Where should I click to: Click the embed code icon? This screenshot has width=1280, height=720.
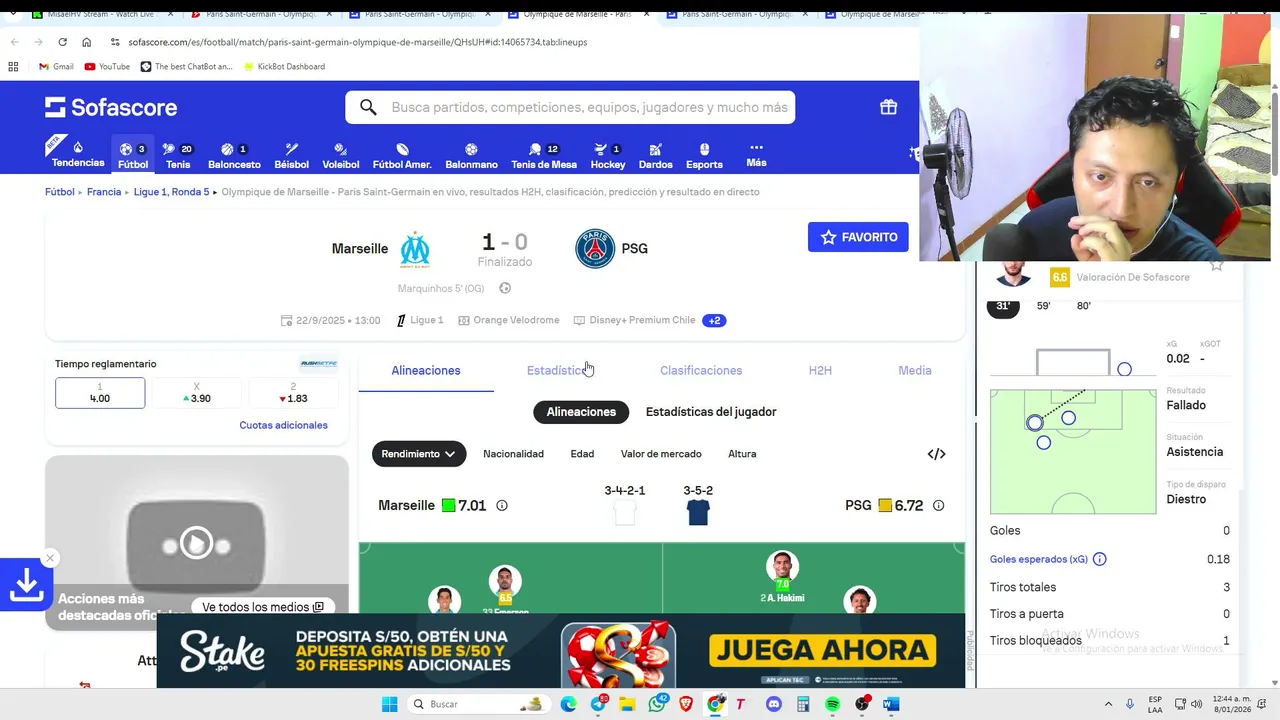[x=936, y=454]
